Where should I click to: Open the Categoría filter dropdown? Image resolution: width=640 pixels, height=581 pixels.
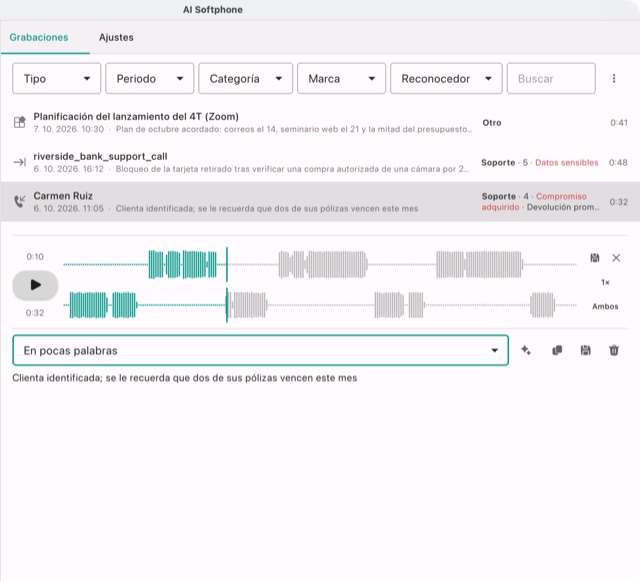245,78
